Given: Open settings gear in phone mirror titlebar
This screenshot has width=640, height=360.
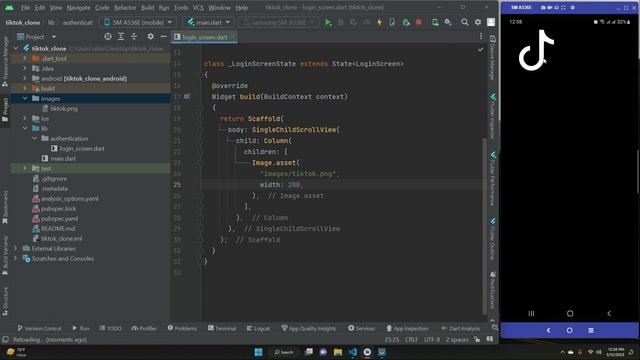Looking at the screenshot, I should tap(573, 7).
